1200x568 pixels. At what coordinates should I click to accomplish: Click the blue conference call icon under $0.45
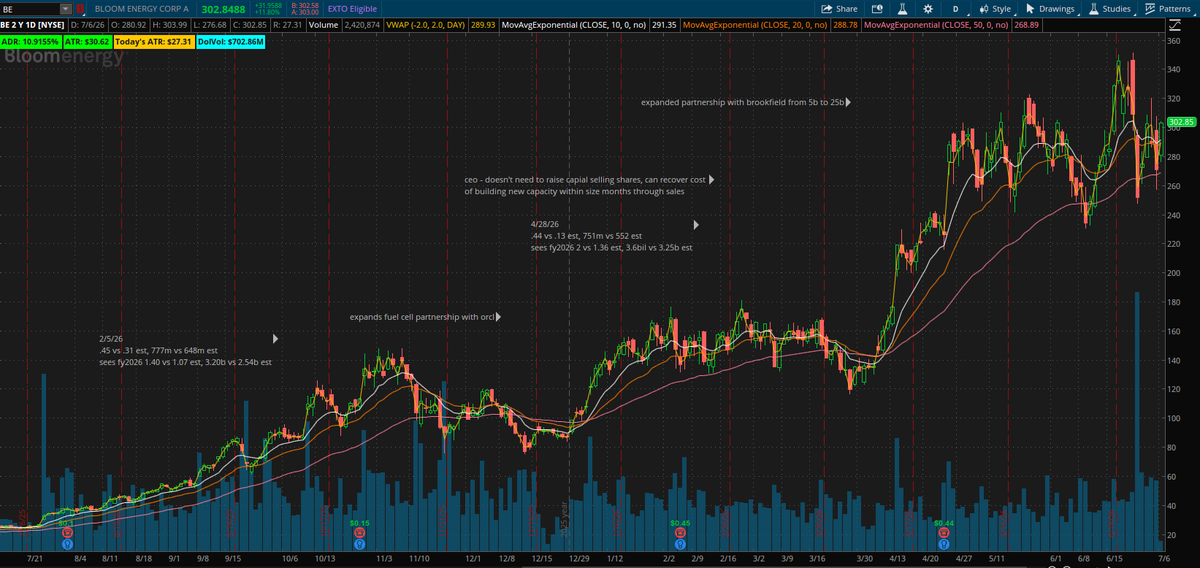pyautogui.click(x=679, y=545)
